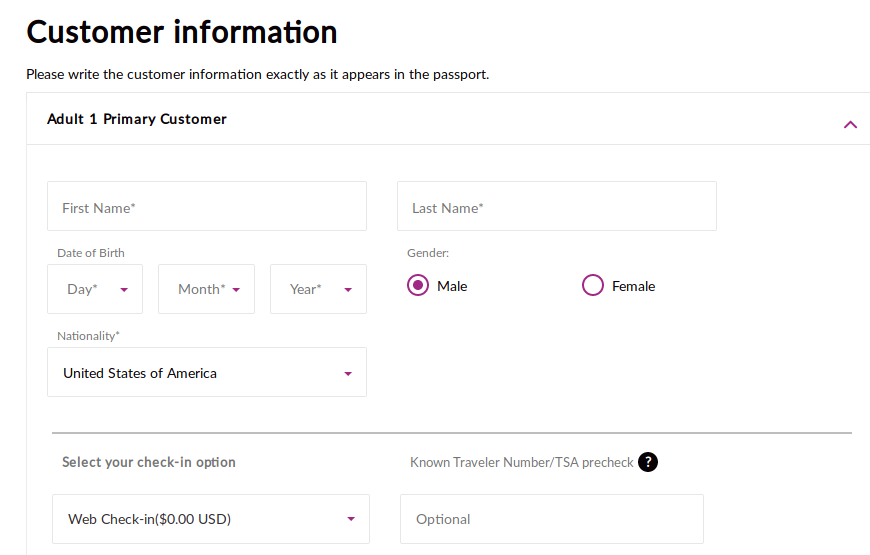The height and width of the screenshot is (555, 870).
Task: Focus the First Name input field
Action: tap(206, 207)
